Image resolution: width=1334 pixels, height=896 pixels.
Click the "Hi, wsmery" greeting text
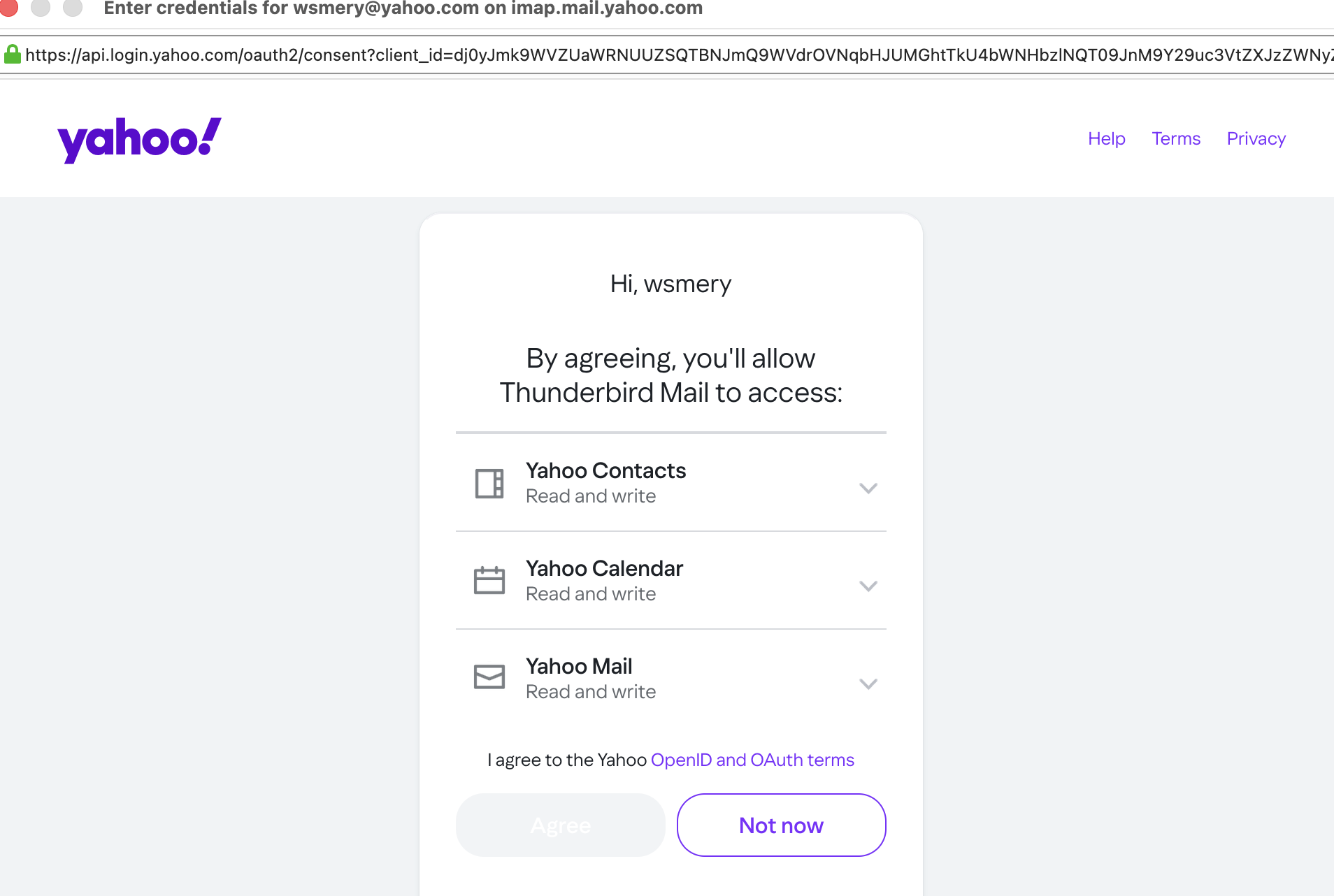[x=670, y=284]
